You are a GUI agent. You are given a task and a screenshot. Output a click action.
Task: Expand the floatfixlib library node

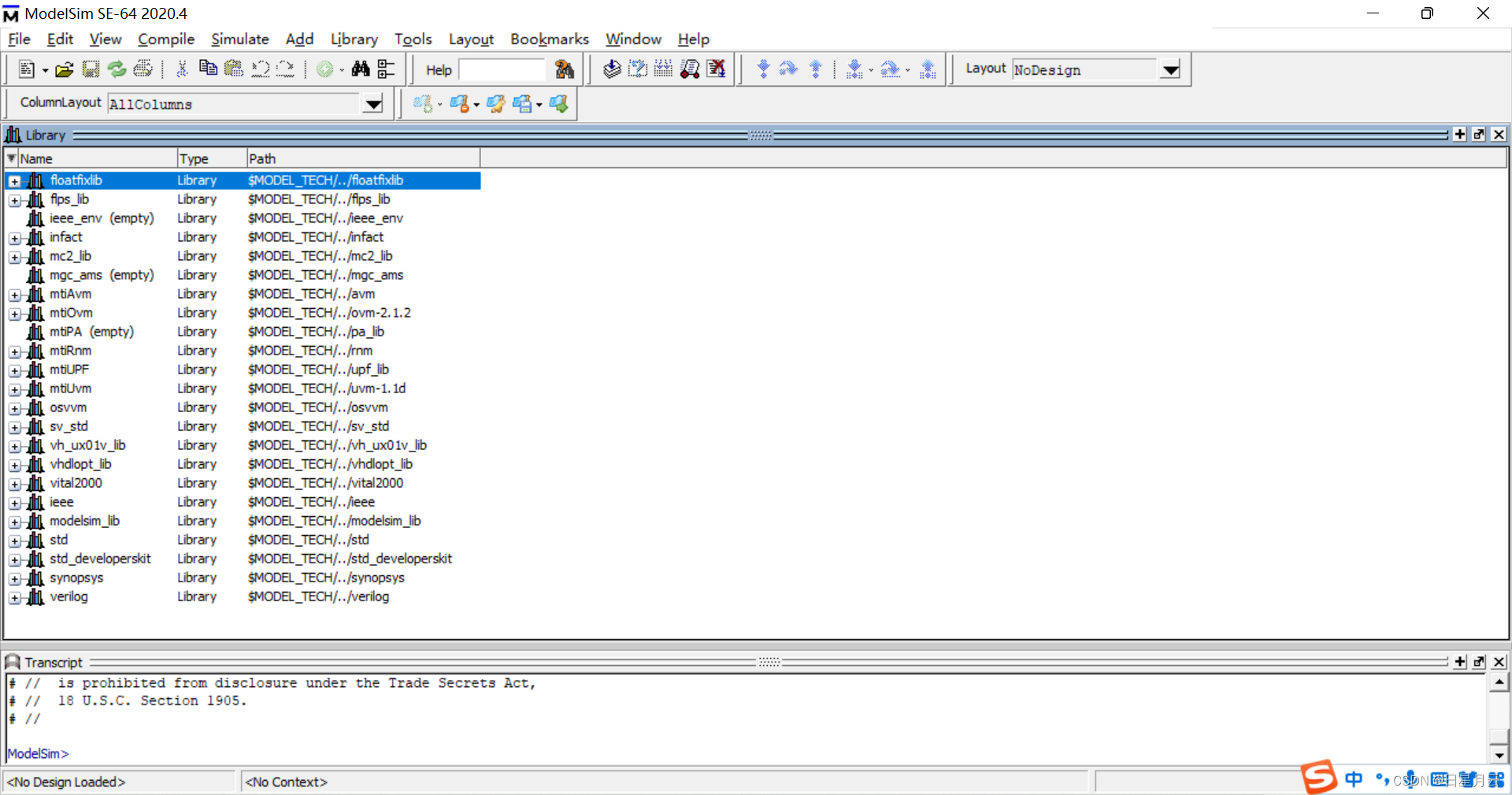tap(14, 181)
